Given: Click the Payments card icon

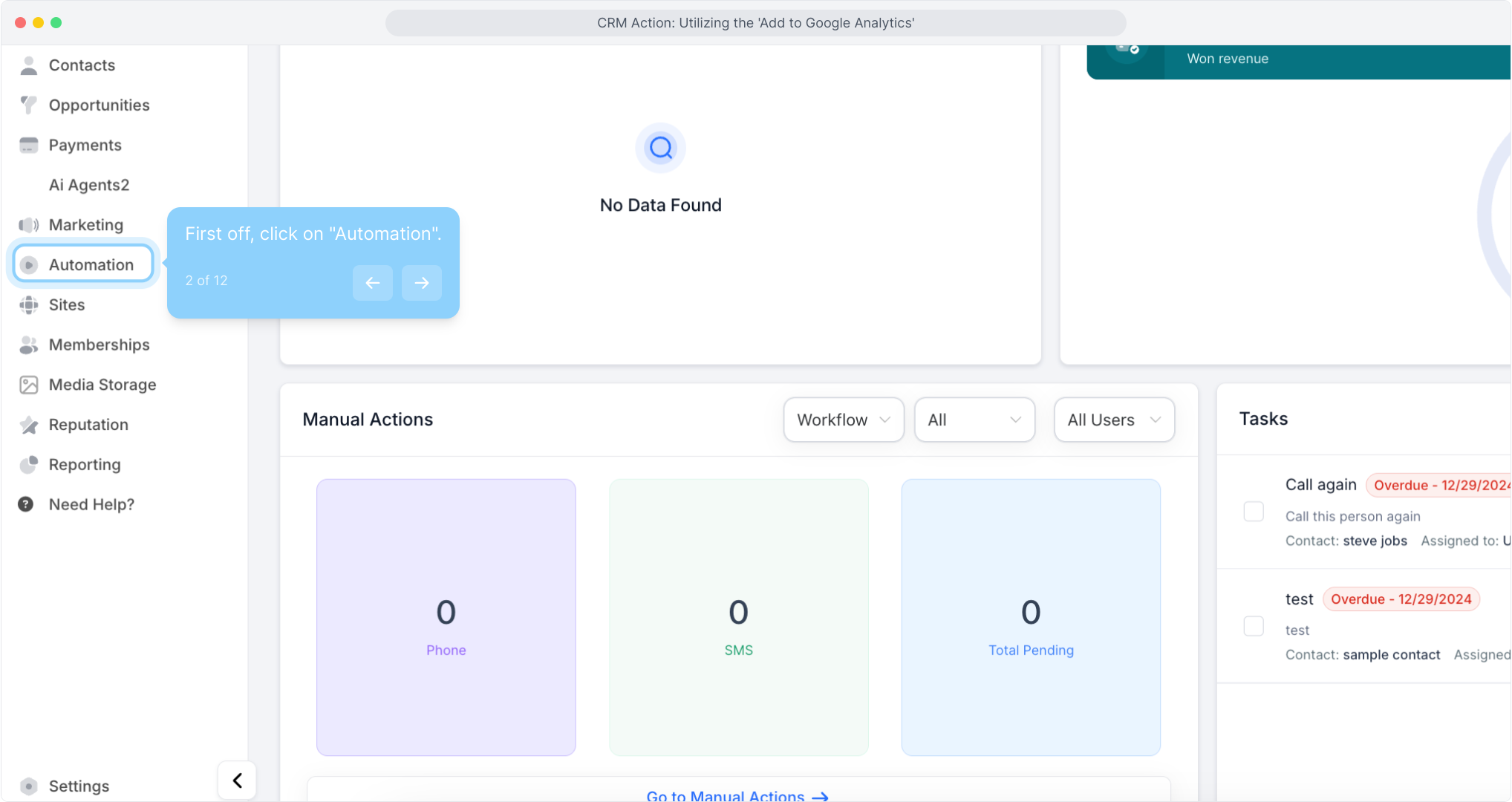Looking at the screenshot, I should 29,146.
